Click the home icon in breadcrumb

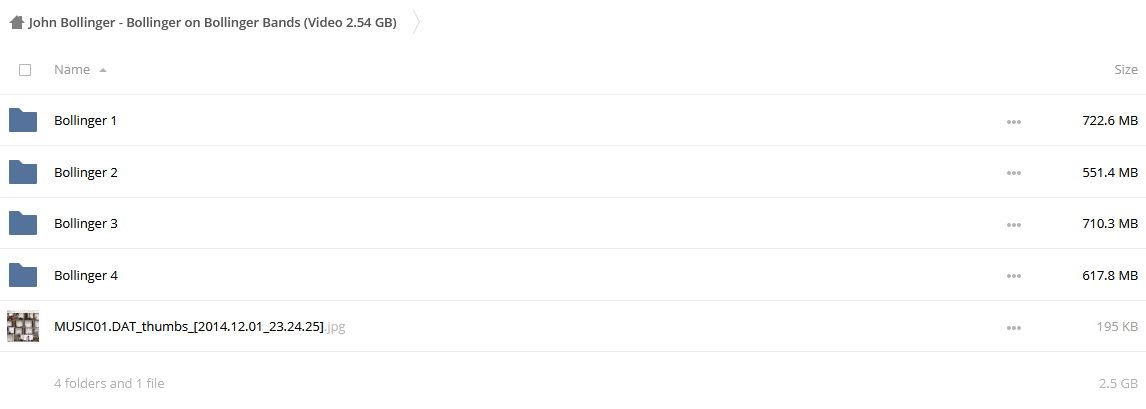click(x=17, y=23)
